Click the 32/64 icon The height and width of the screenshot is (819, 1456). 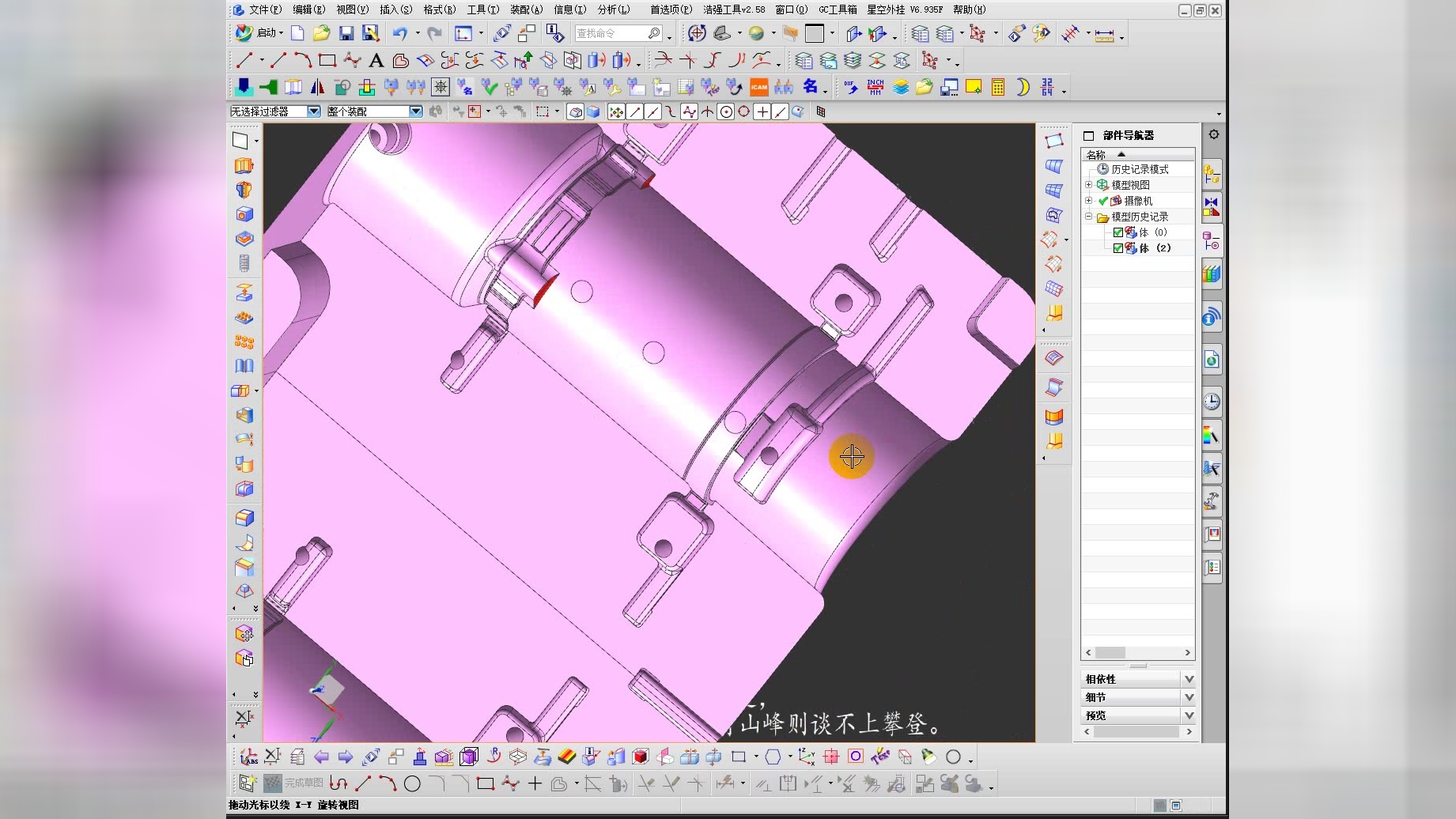coord(1047,87)
